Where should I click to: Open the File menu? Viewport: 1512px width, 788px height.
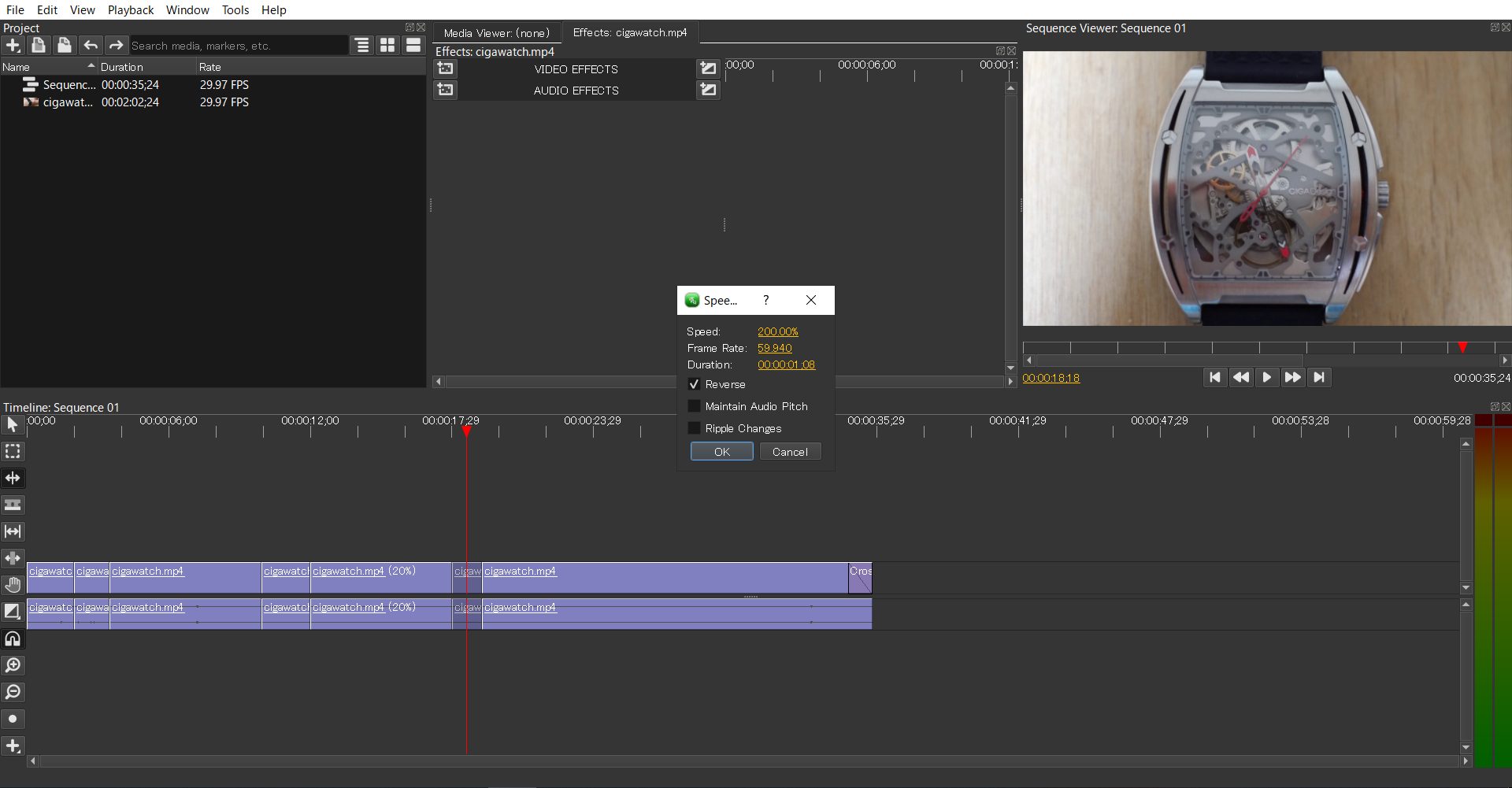15,9
